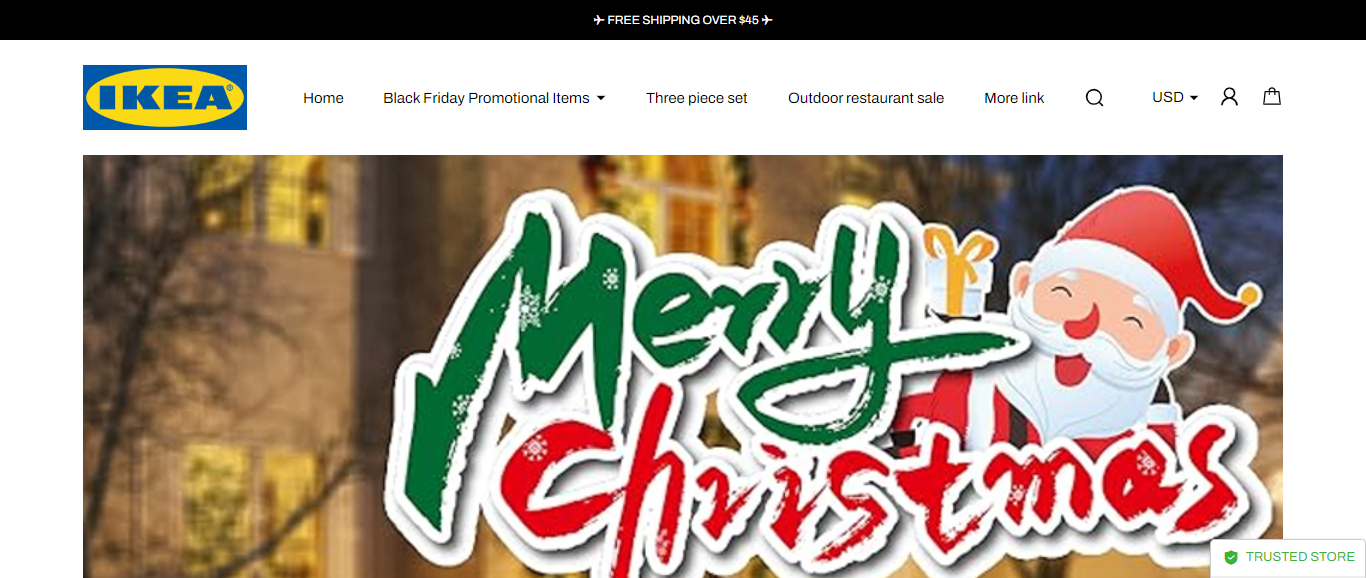This screenshot has height=578, width=1366.
Task: Open the search magnifier icon
Action: [1094, 98]
